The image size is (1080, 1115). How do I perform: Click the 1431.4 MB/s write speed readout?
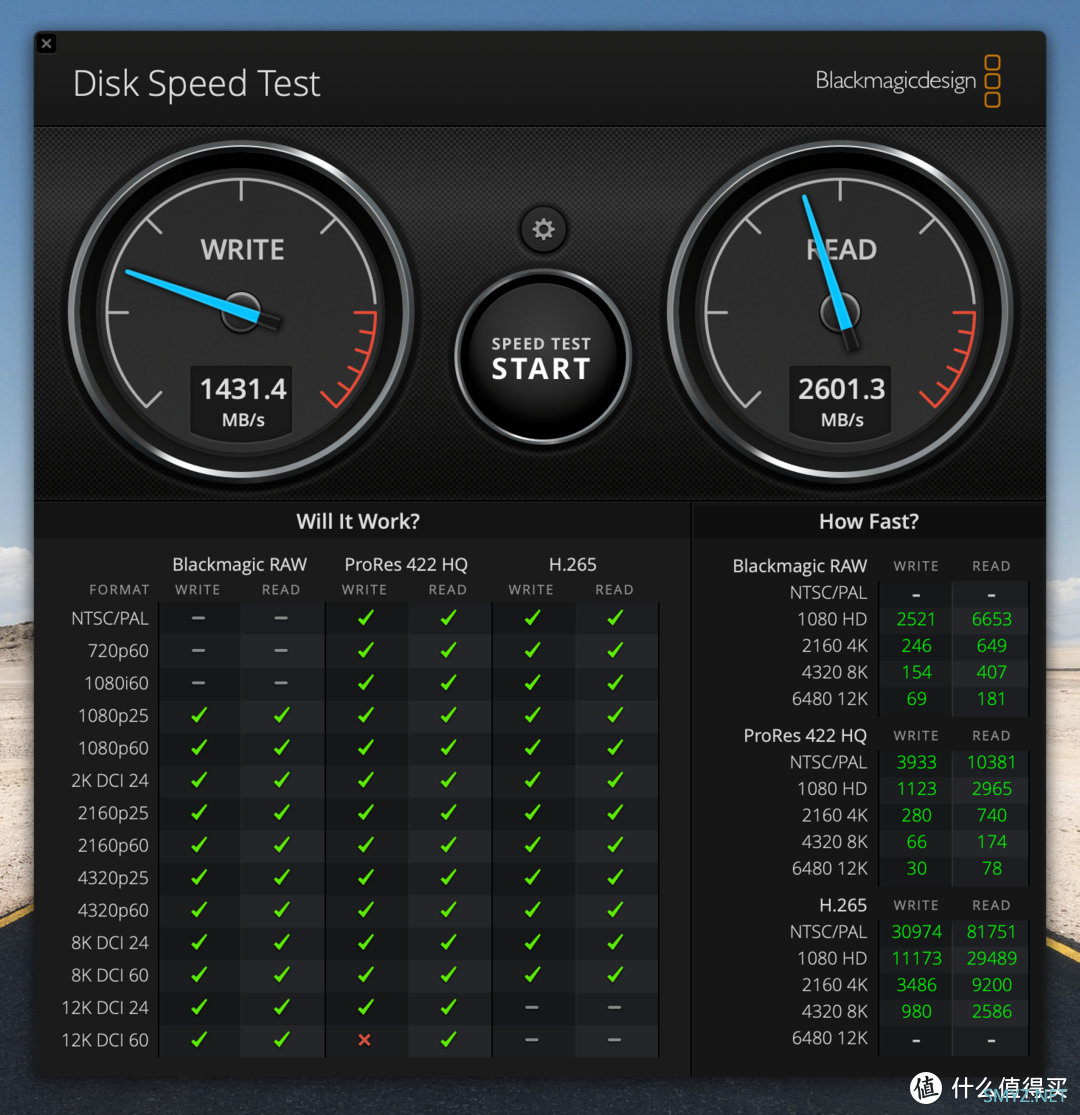pyautogui.click(x=242, y=402)
